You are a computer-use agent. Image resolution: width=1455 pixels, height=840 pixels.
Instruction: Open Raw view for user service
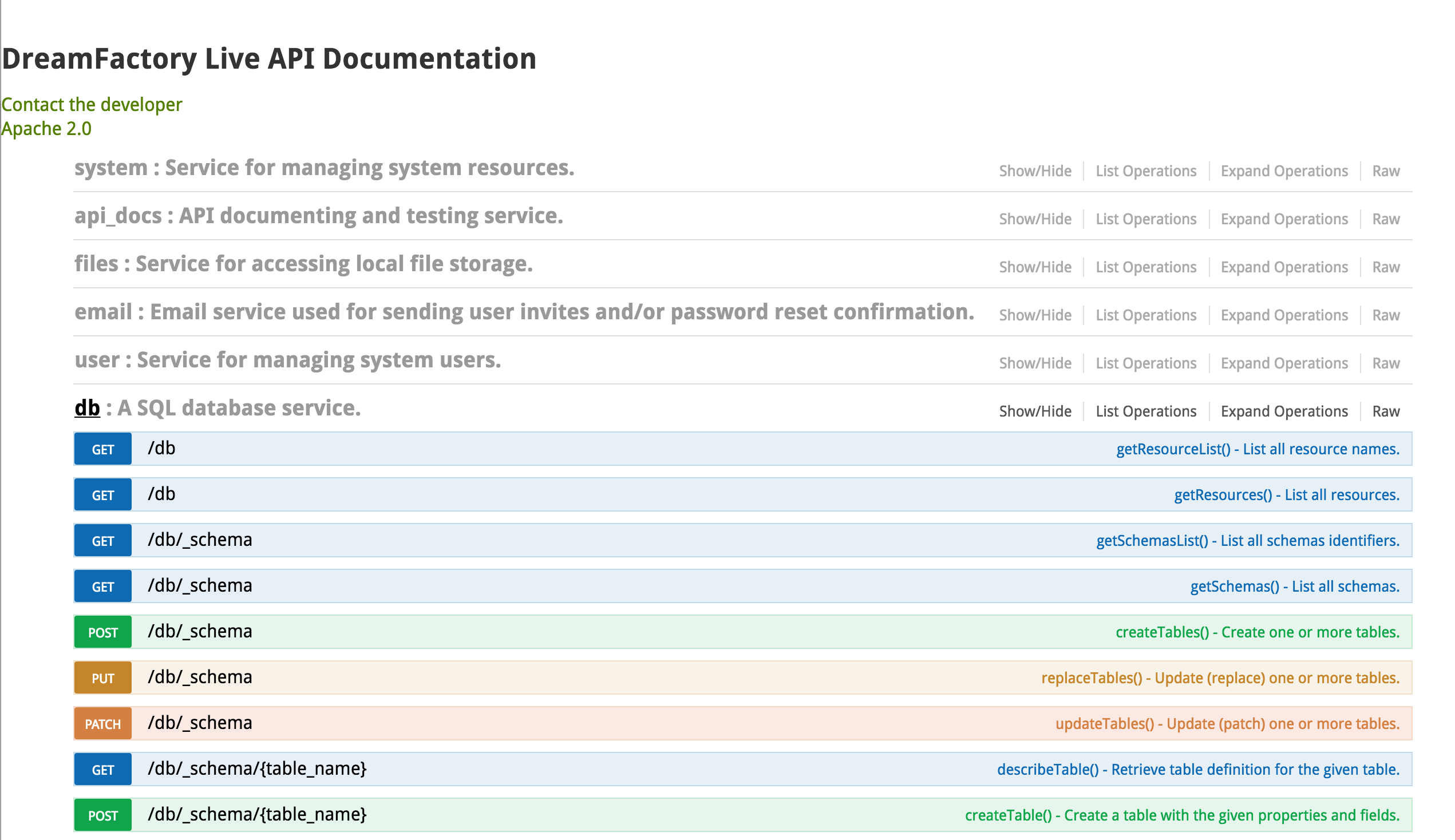point(1386,363)
